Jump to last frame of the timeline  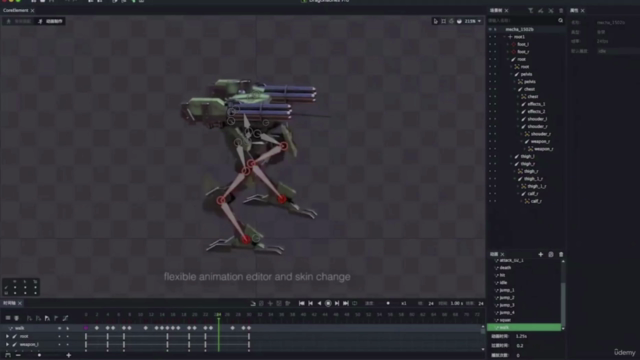point(346,303)
